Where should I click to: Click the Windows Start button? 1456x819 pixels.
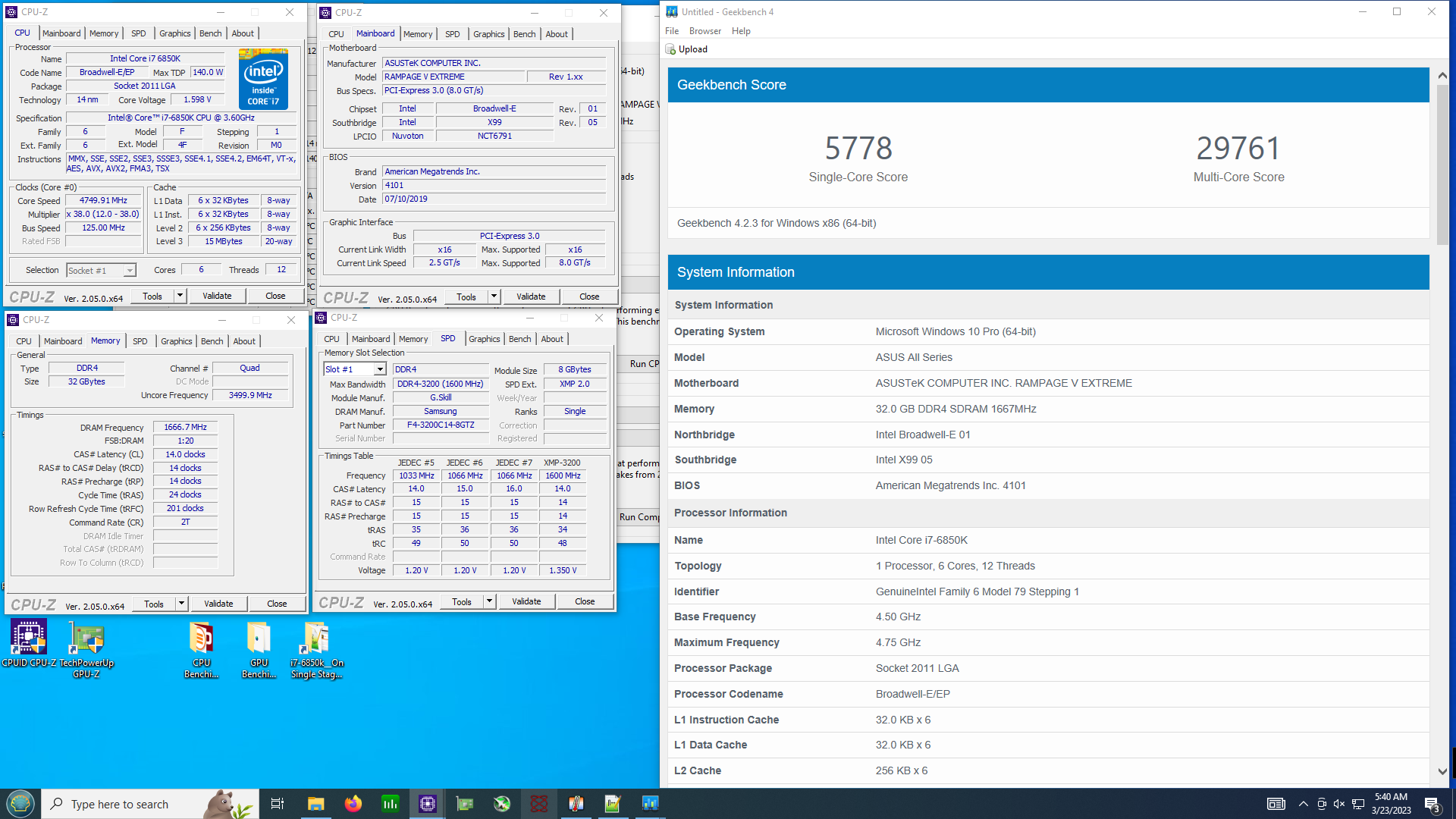tap(20, 804)
